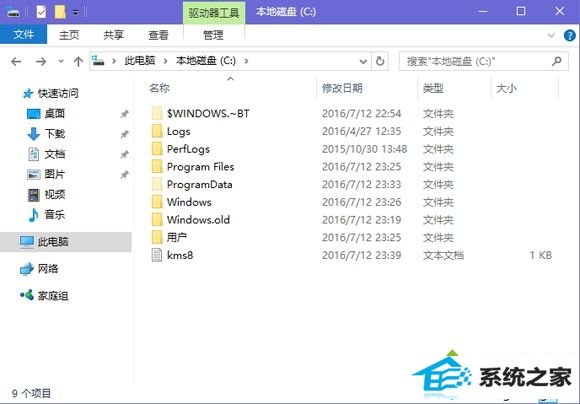
Task: Open the address bar history dropdown
Action: [x=363, y=61]
